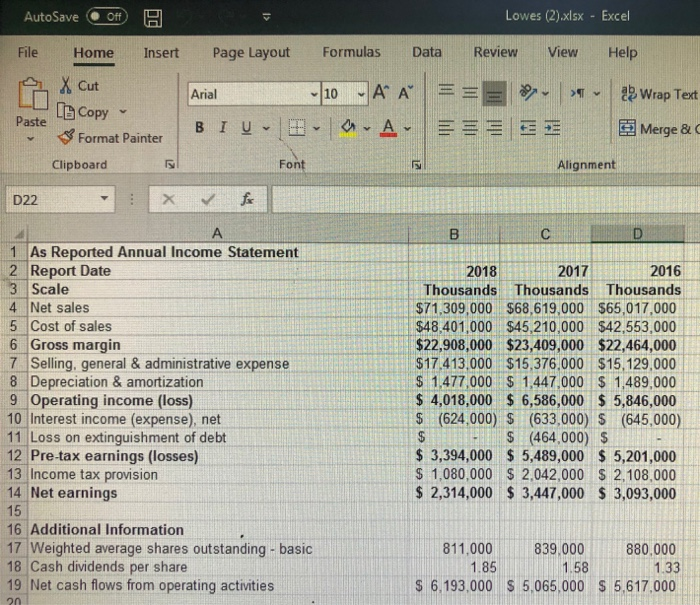Expand the Copy options arrow
This screenshot has height=605, width=700.
point(123,111)
